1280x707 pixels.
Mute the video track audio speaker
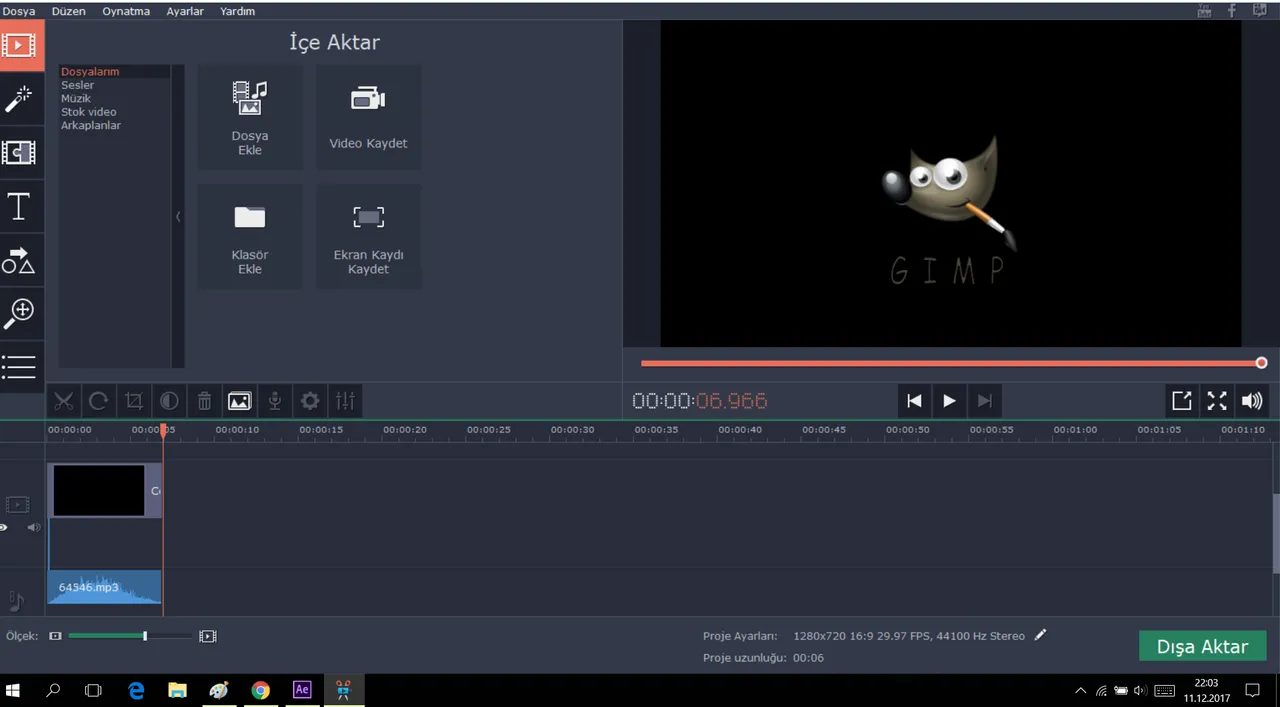click(x=34, y=527)
